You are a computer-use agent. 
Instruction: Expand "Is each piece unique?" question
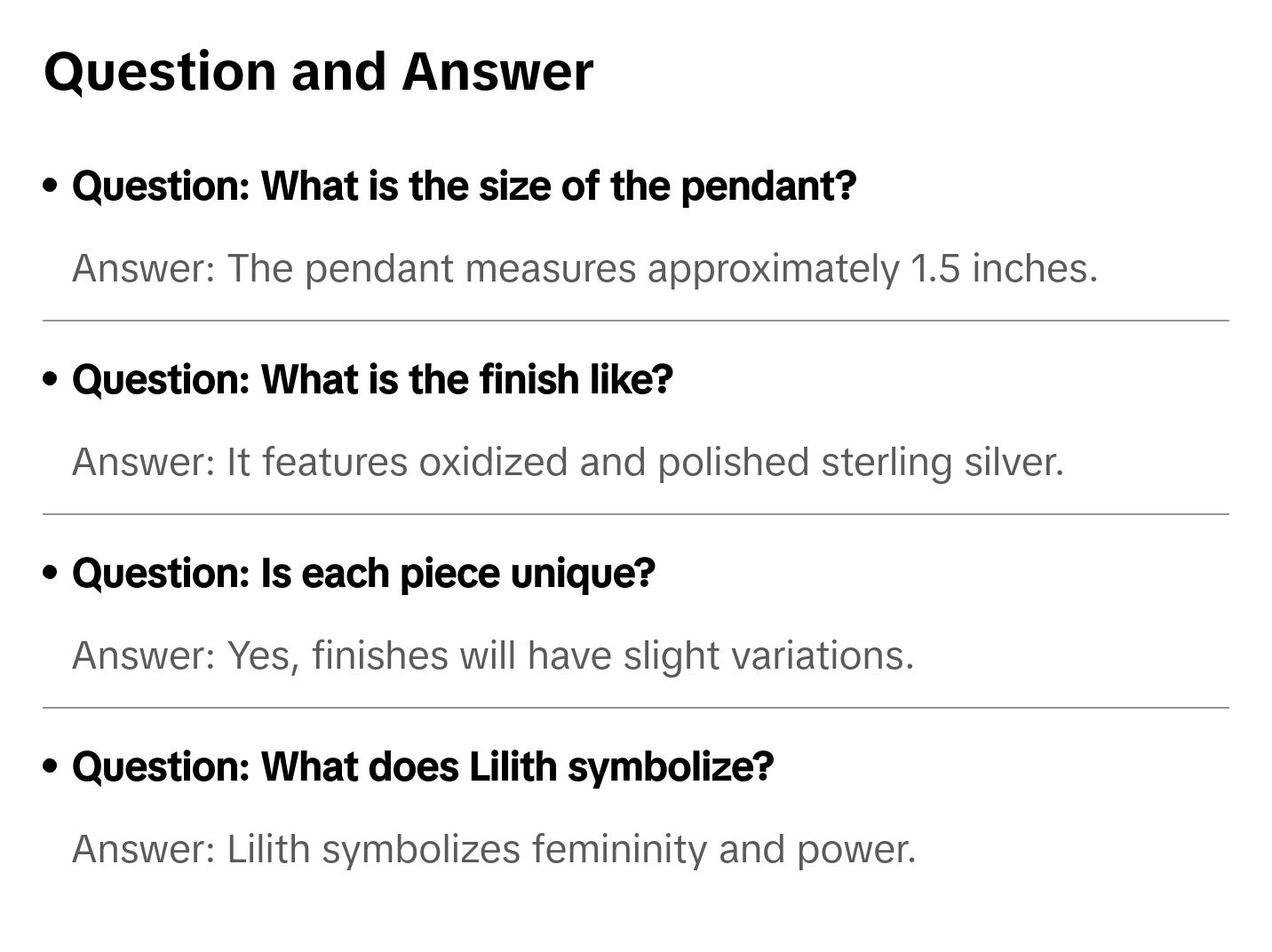pos(363,574)
